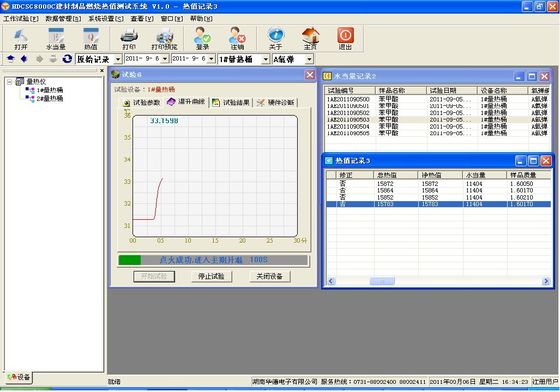560x392 pixels.
Task: Select row 1AE2011090503 in 水当量记录2
Action: [438, 120]
